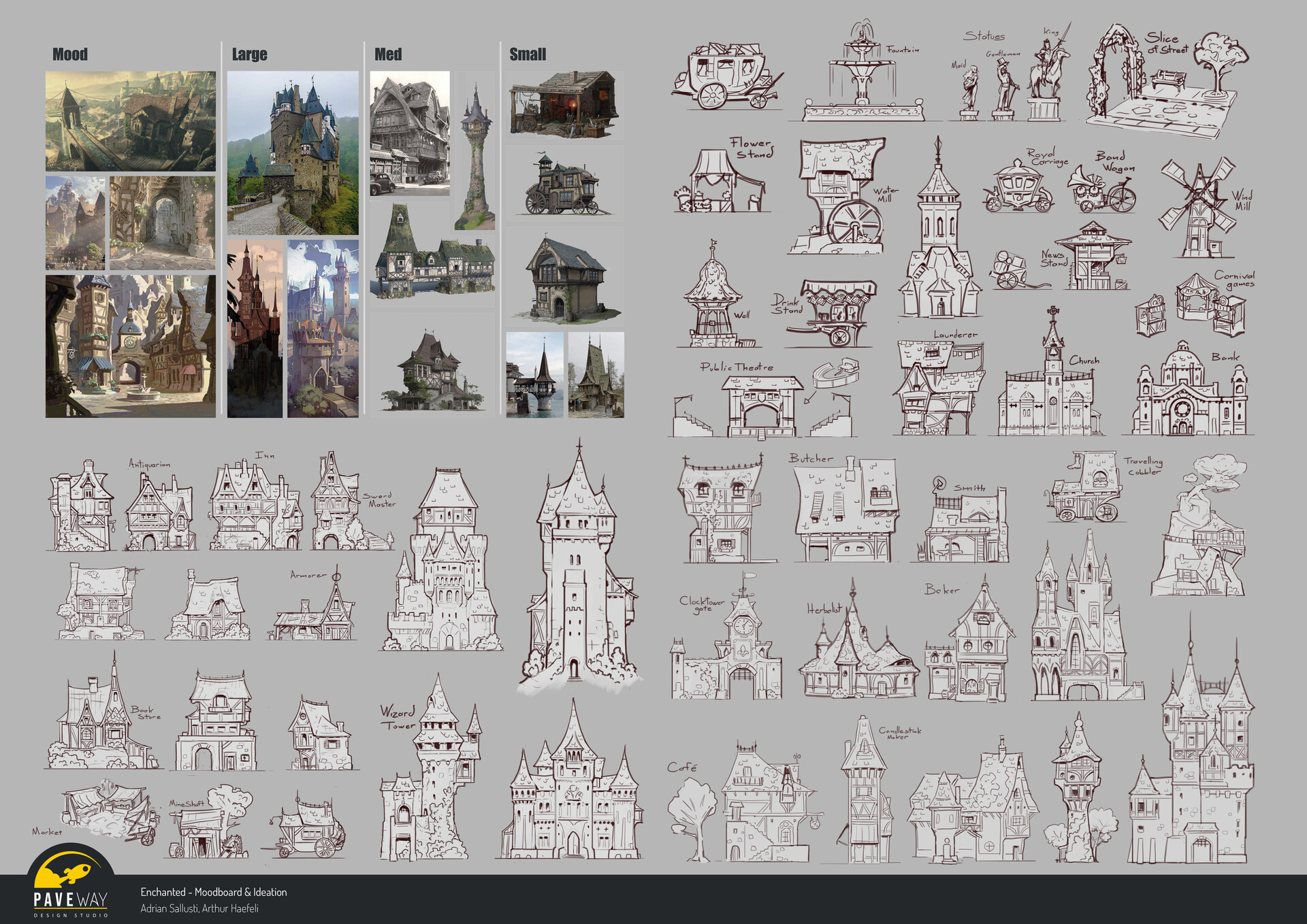Open the town square clock mood painting
The height and width of the screenshot is (924, 1307).
click(130, 346)
